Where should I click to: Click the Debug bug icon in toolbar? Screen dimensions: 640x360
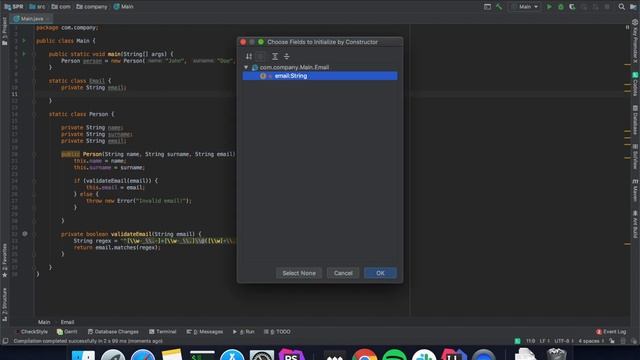561,7
